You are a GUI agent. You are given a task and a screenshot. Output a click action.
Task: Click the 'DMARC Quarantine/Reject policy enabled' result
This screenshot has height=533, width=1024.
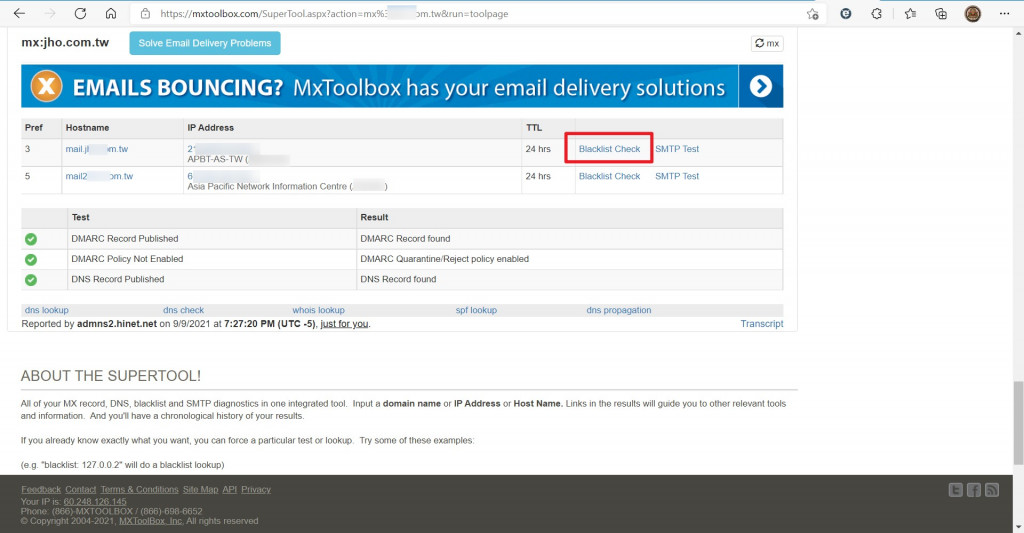(x=444, y=259)
